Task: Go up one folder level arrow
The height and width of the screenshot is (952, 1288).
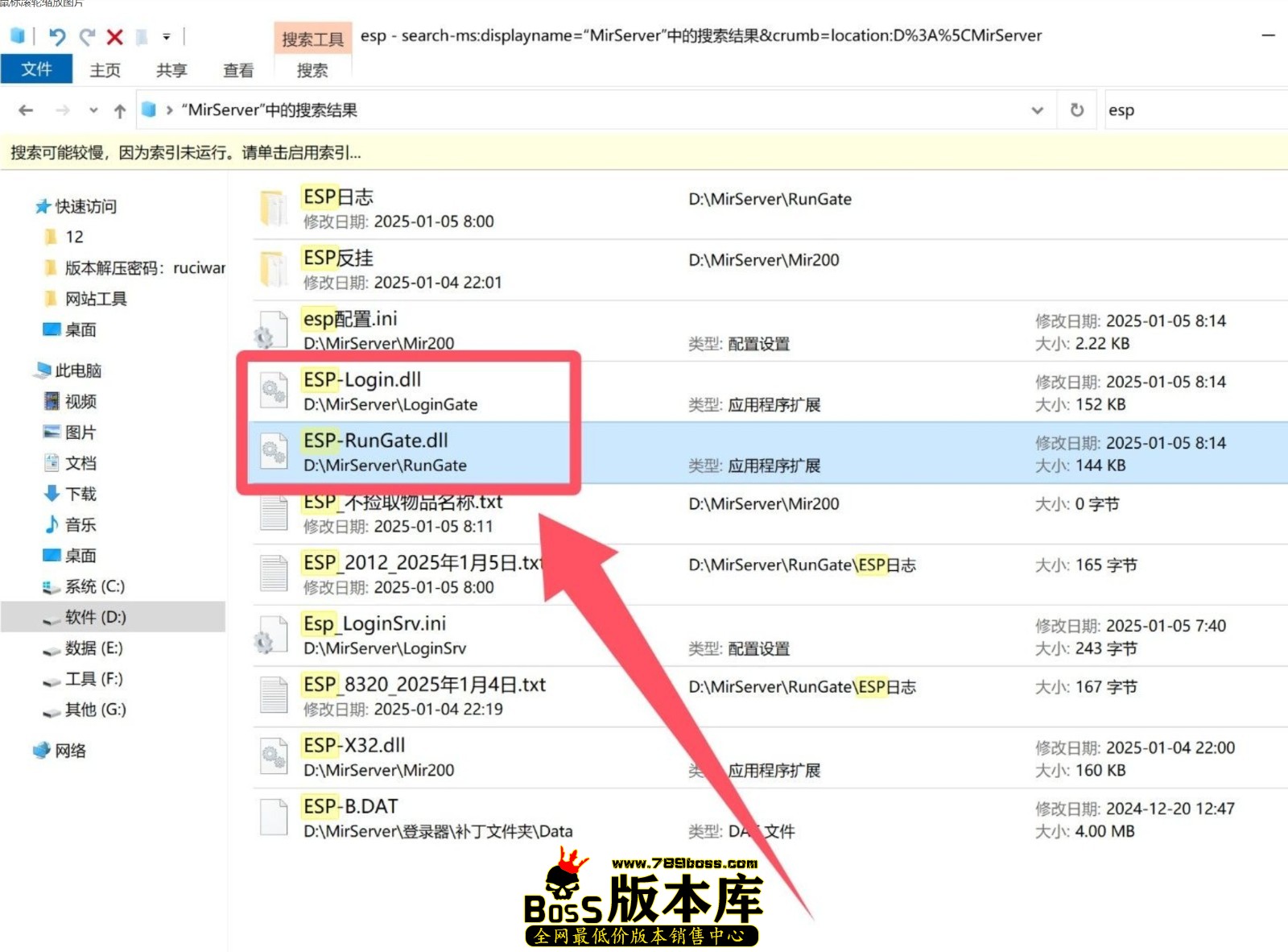Action: (x=120, y=111)
